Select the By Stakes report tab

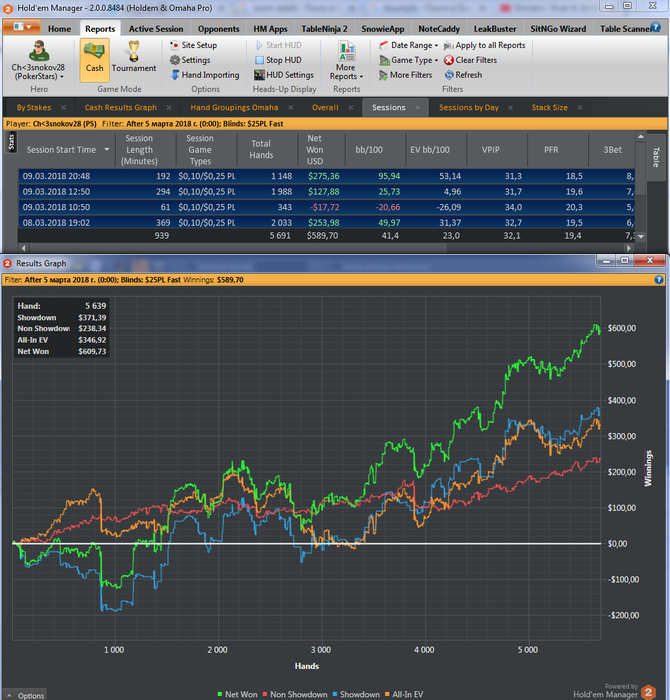pos(34,108)
